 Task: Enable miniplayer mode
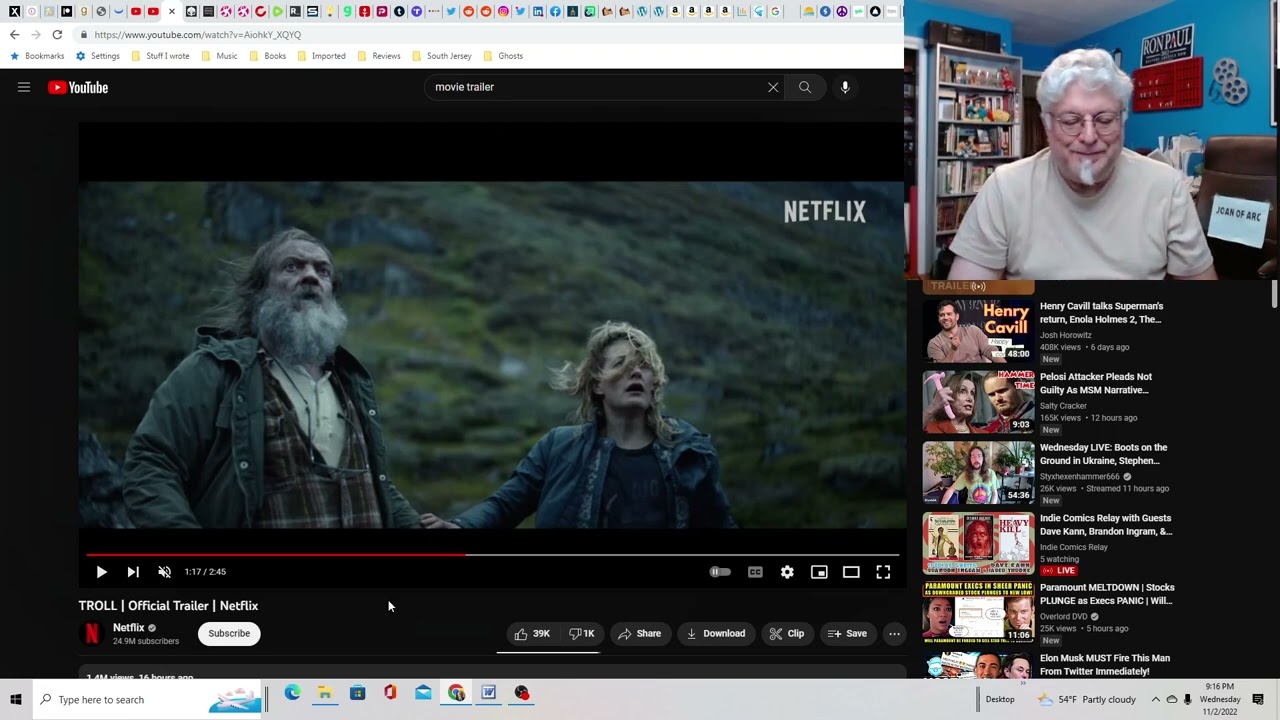(819, 572)
